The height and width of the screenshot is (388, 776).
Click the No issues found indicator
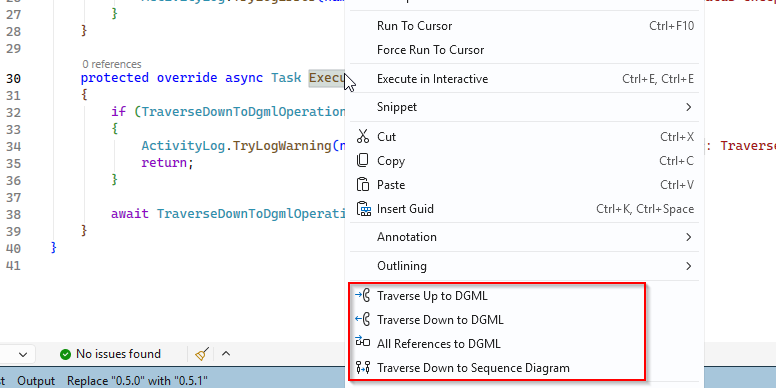(x=110, y=354)
